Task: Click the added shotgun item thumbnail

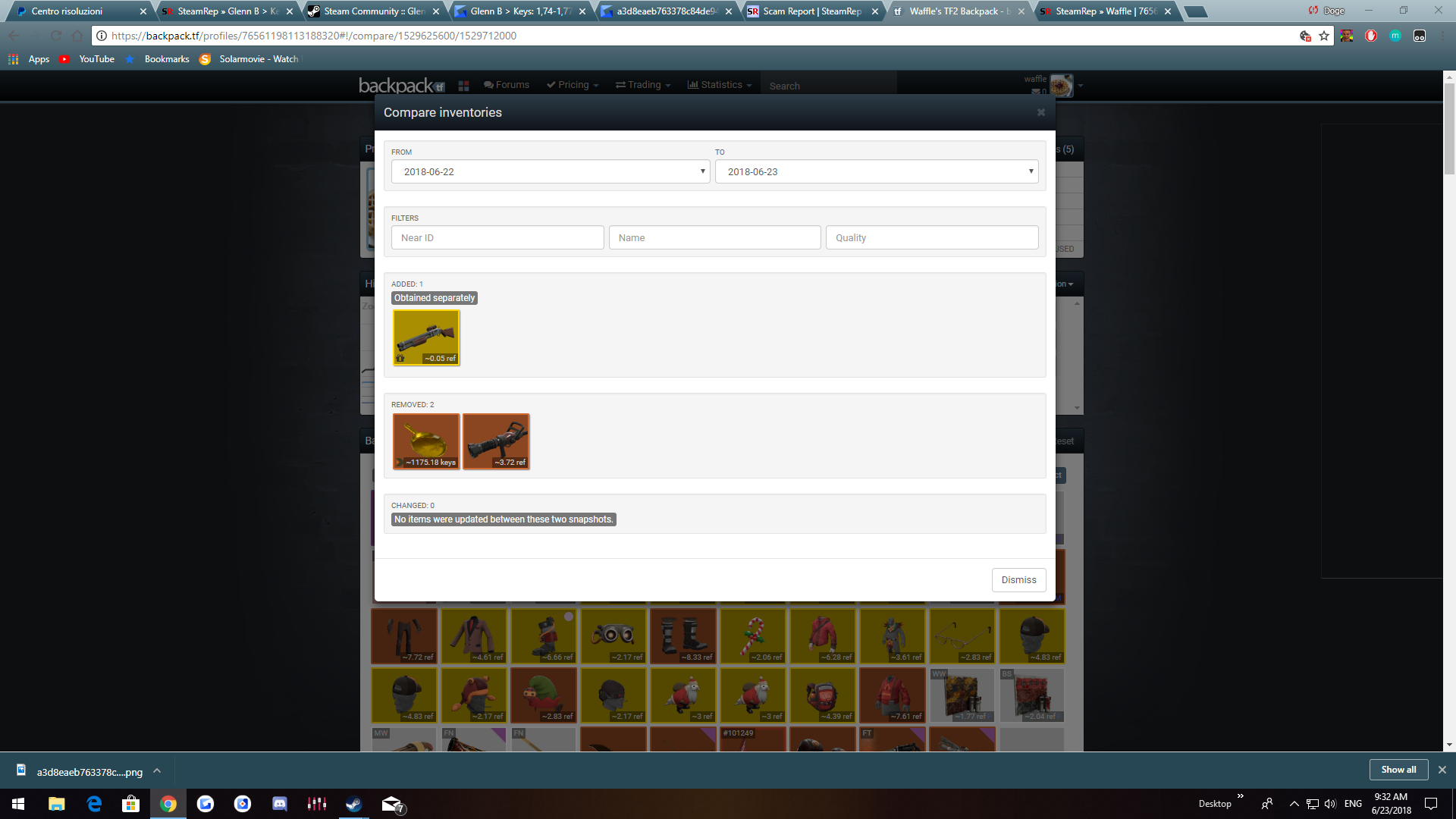Action: (x=426, y=337)
